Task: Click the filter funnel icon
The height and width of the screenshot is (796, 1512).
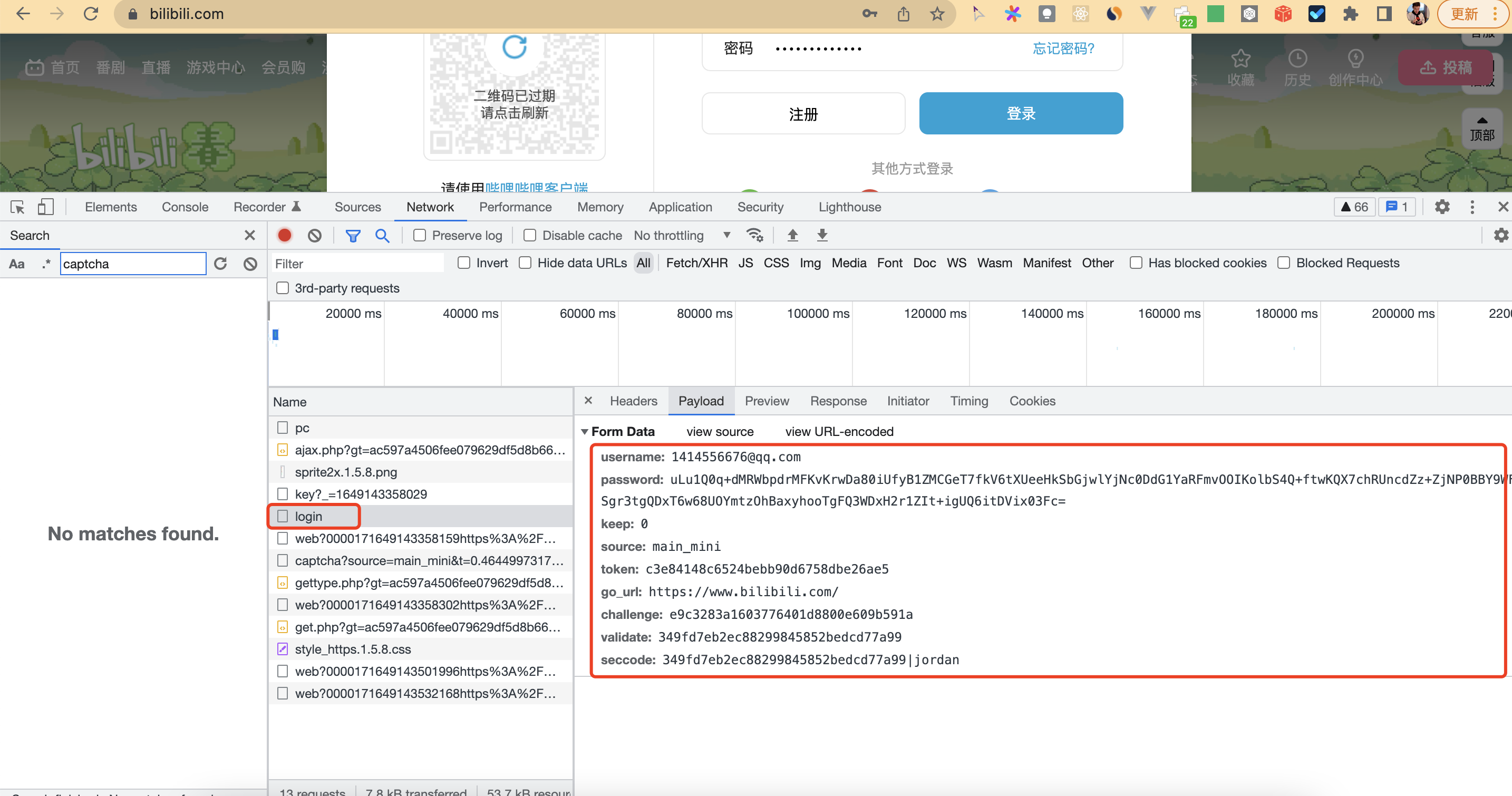Action: [353, 235]
